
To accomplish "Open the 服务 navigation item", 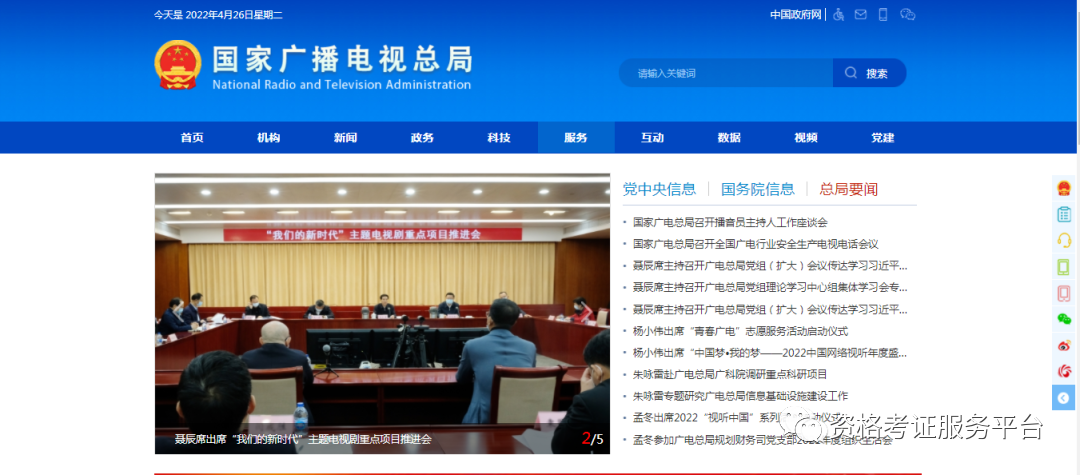I will [576, 138].
